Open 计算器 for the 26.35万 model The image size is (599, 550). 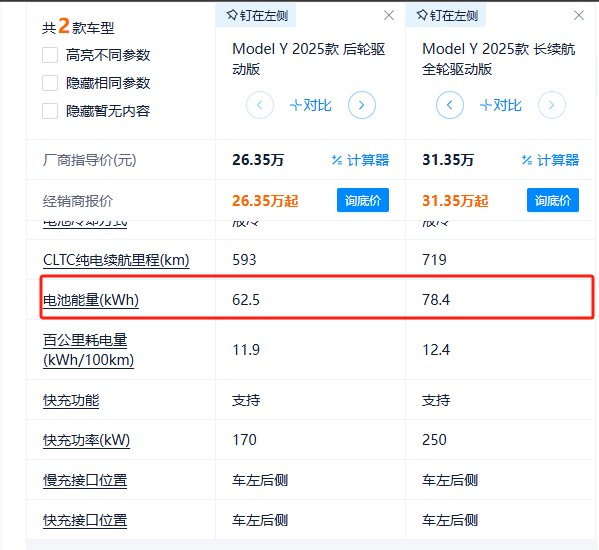[x=361, y=160]
